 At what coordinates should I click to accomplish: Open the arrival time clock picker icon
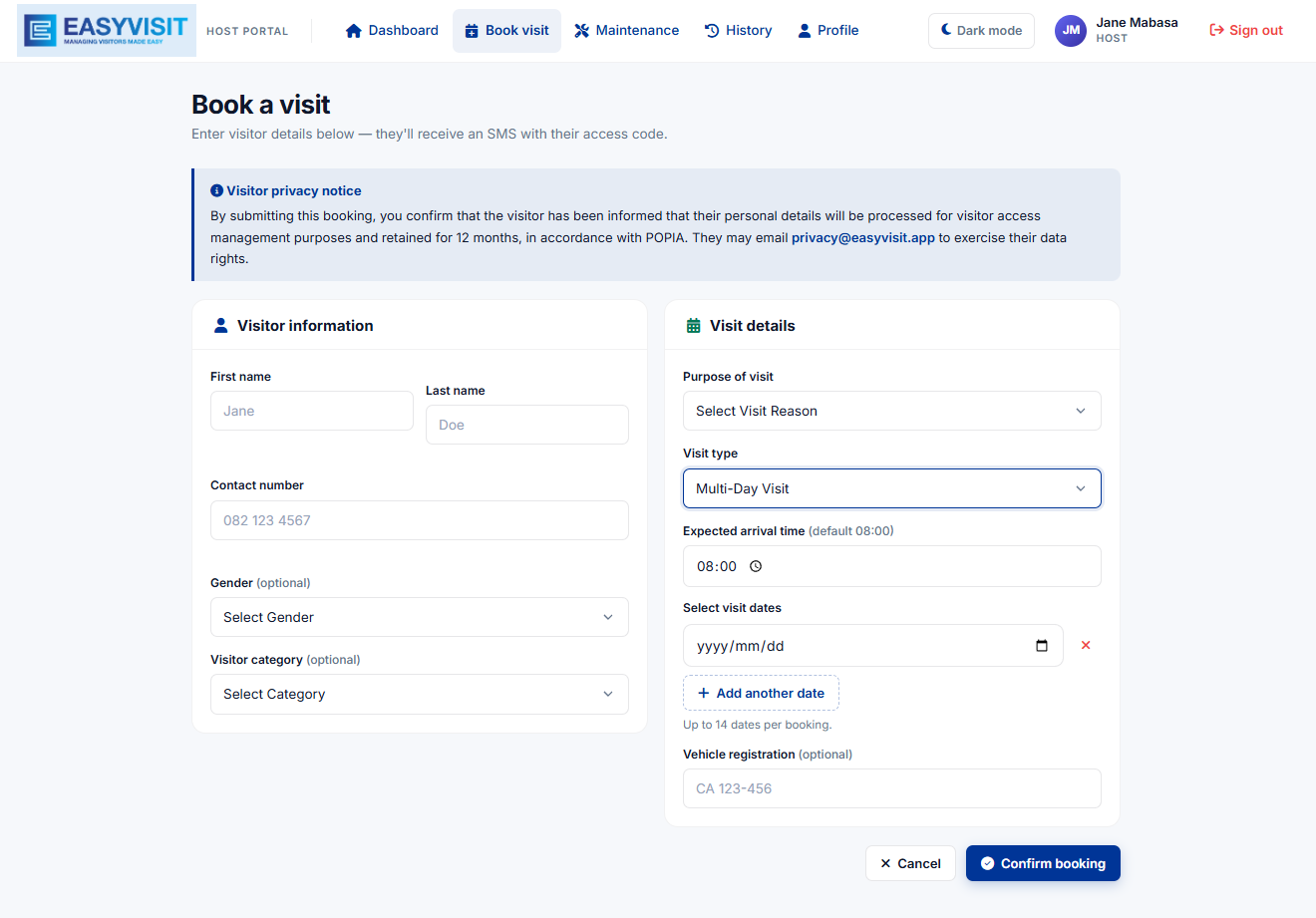(756, 566)
